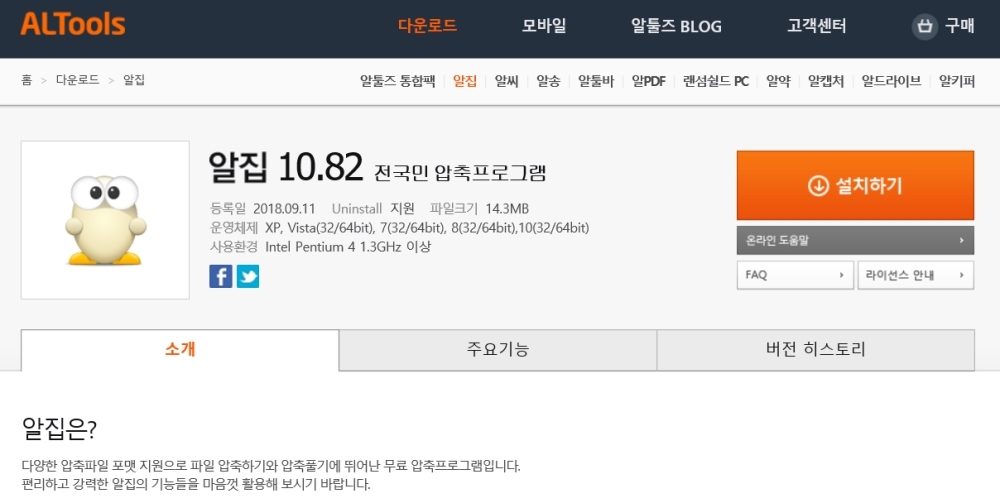Select 알씨 in the product bar
1000x503 pixels.
tap(506, 81)
